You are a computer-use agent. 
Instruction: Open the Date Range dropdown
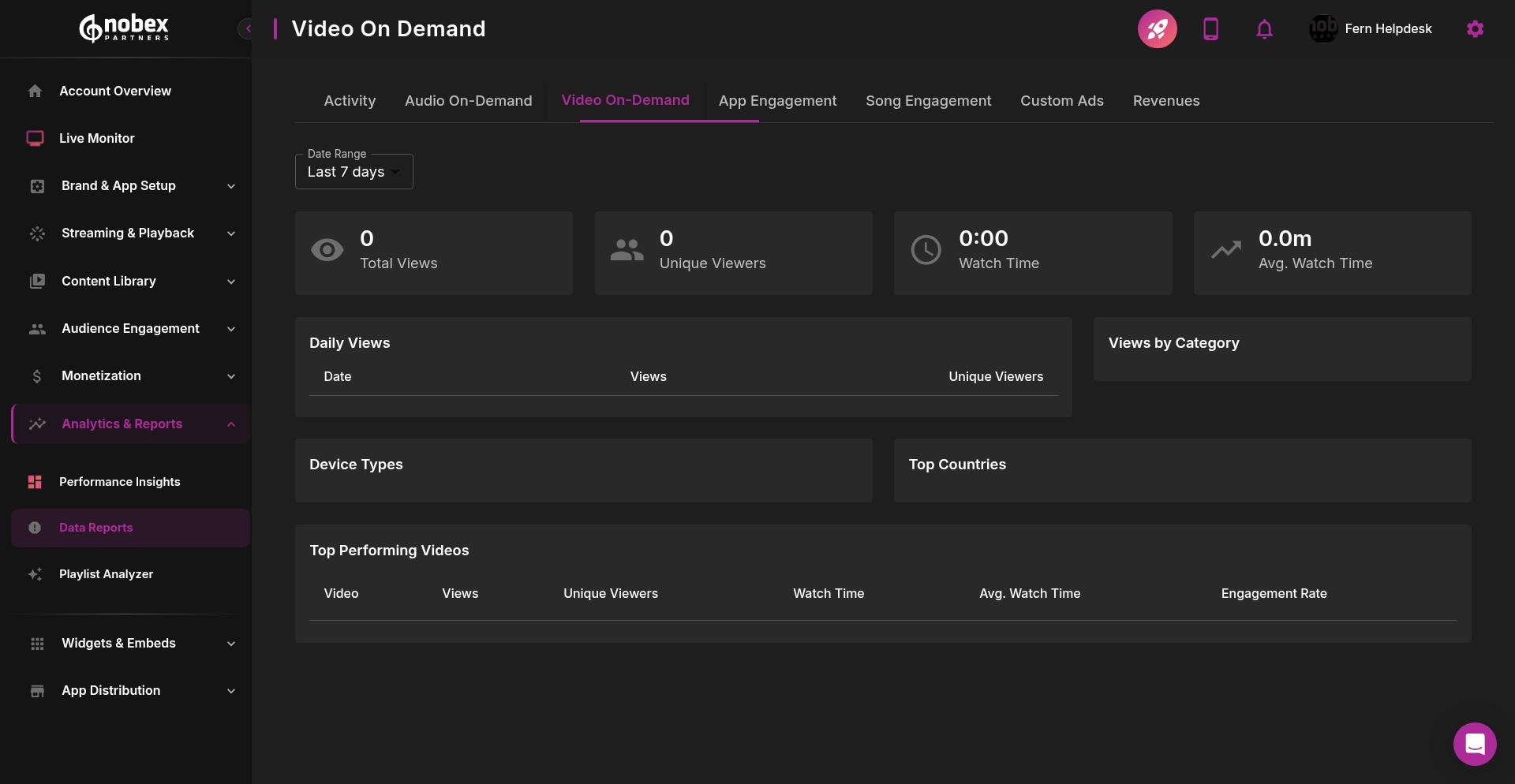[x=353, y=171]
